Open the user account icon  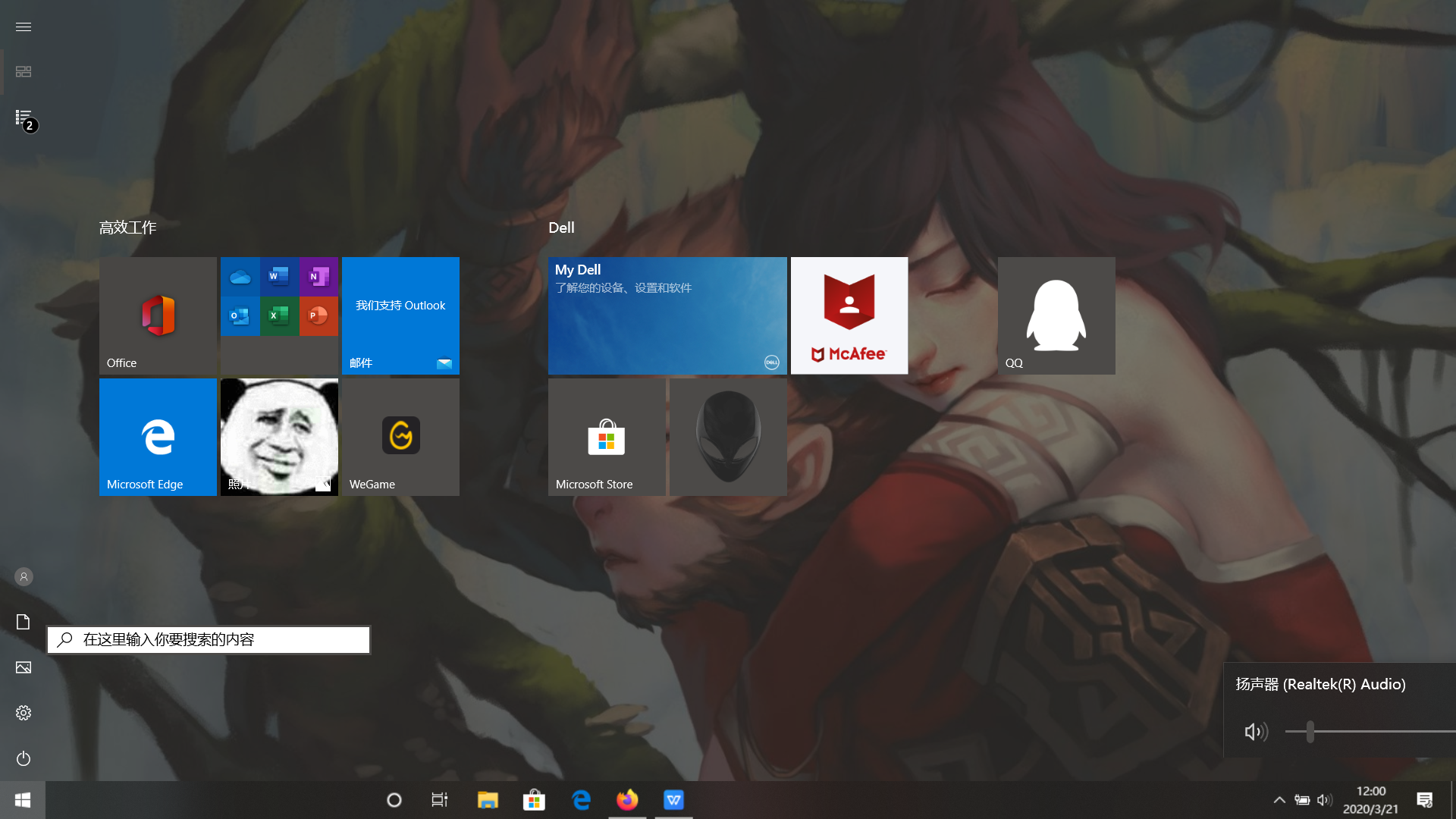pos(24,577)
